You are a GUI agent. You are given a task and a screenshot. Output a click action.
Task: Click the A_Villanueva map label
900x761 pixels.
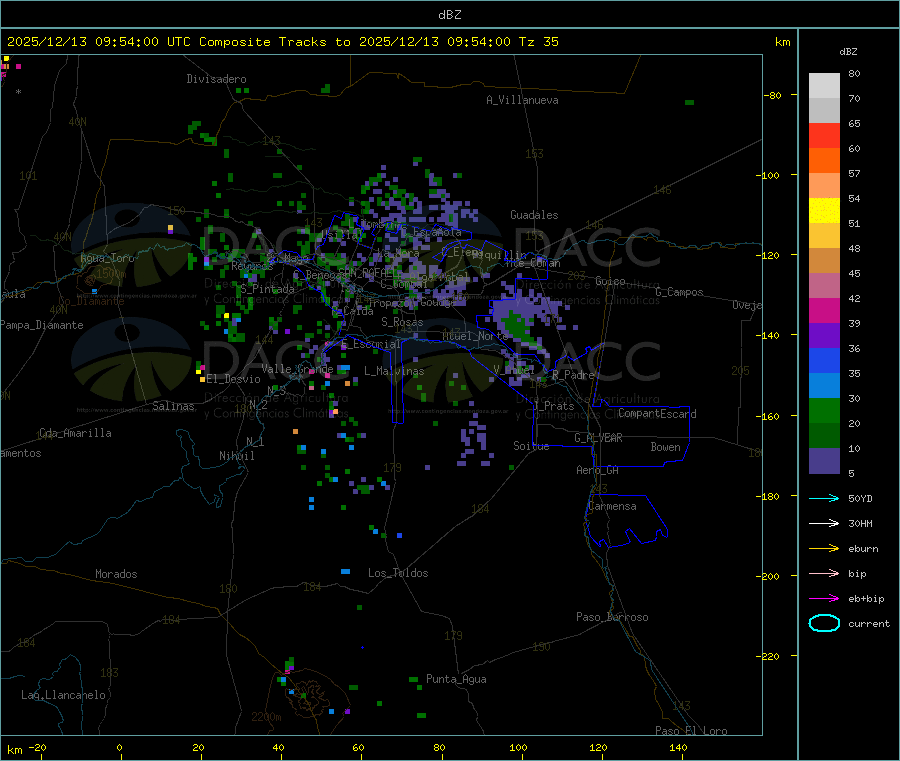522,100
